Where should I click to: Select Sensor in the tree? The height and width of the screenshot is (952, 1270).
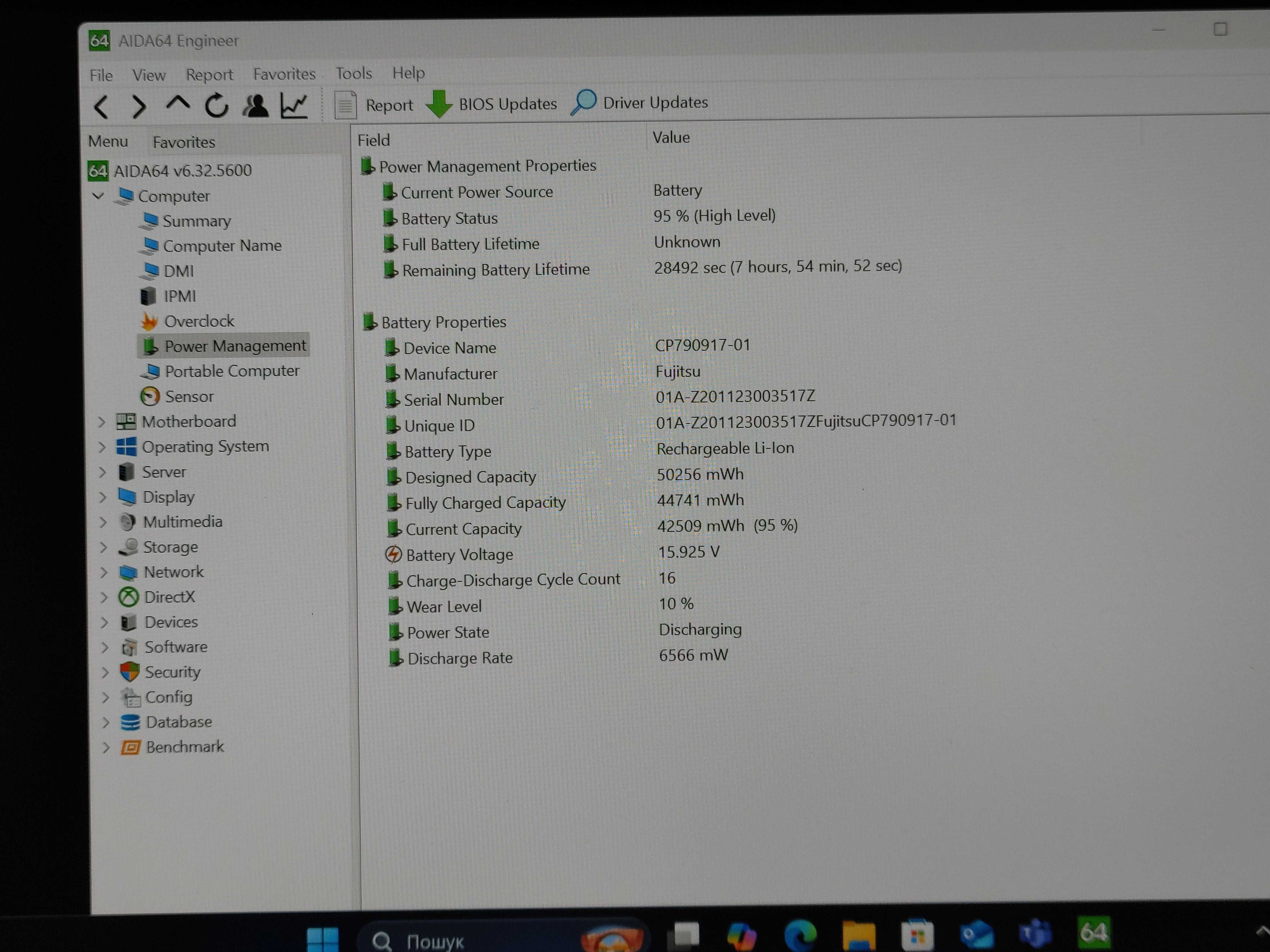[177, 396]
